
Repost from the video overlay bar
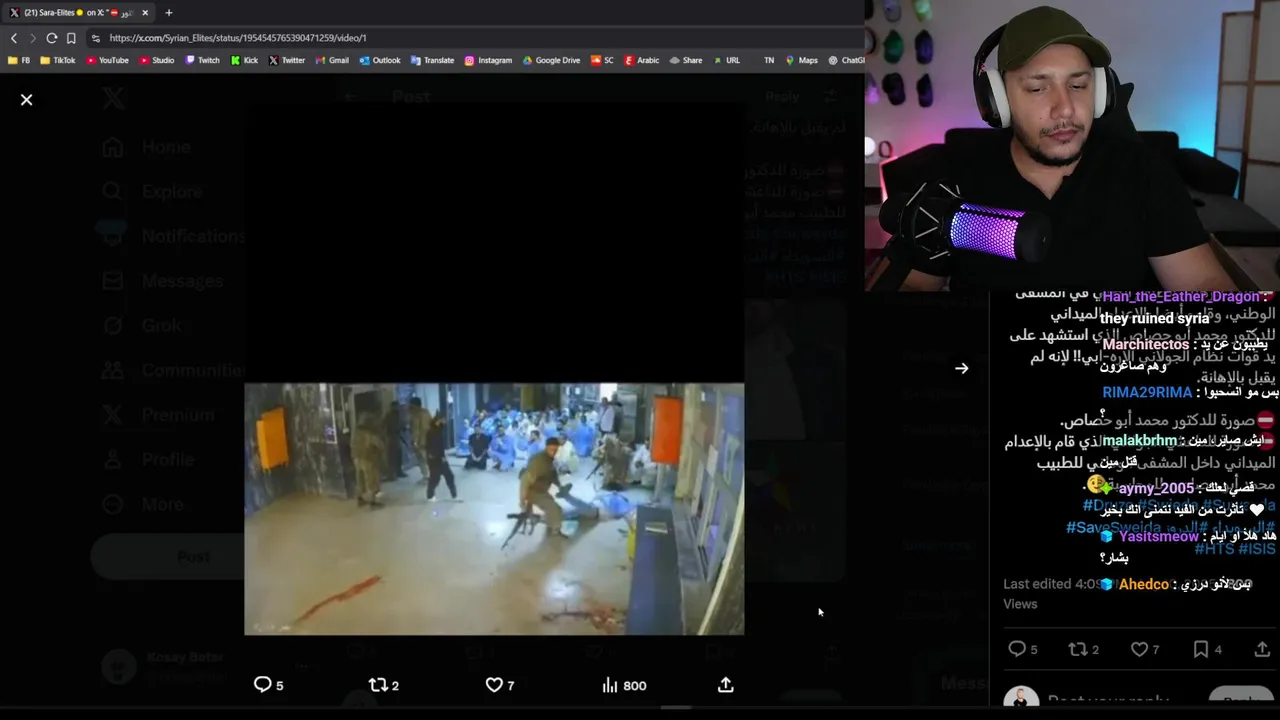tap(384, 685)
